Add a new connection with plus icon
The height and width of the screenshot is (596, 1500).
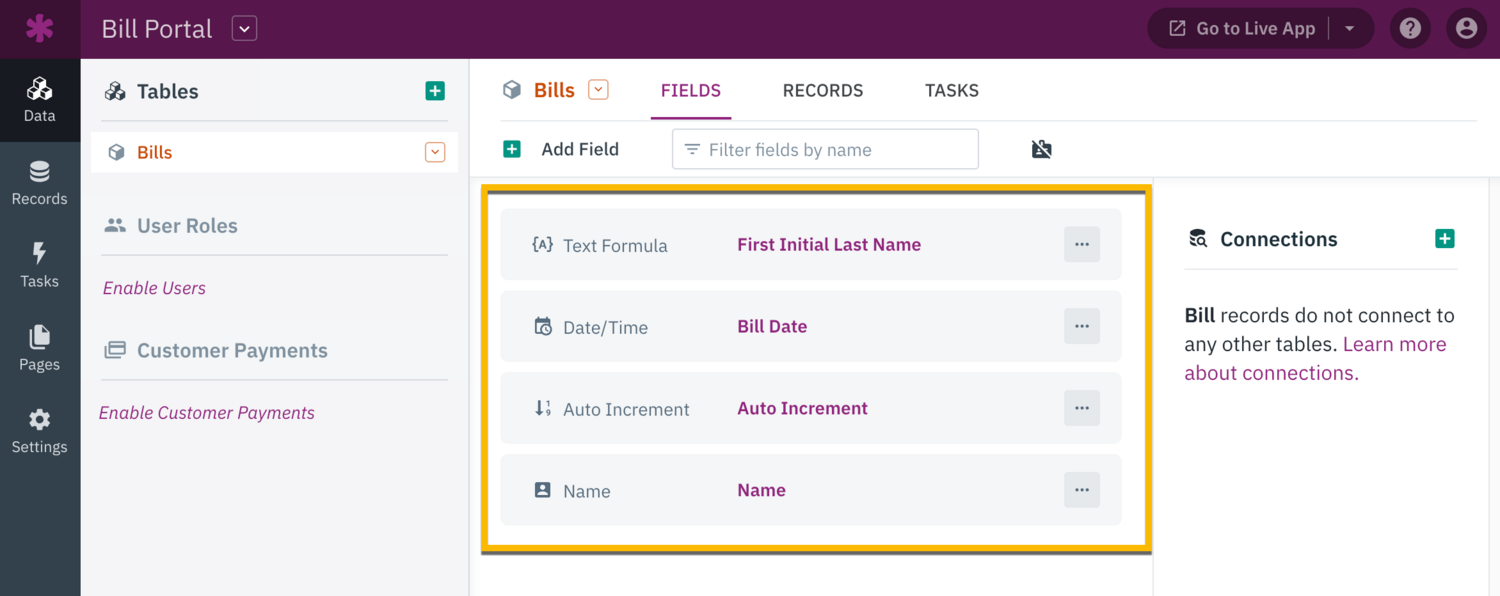pos(1444,239)
